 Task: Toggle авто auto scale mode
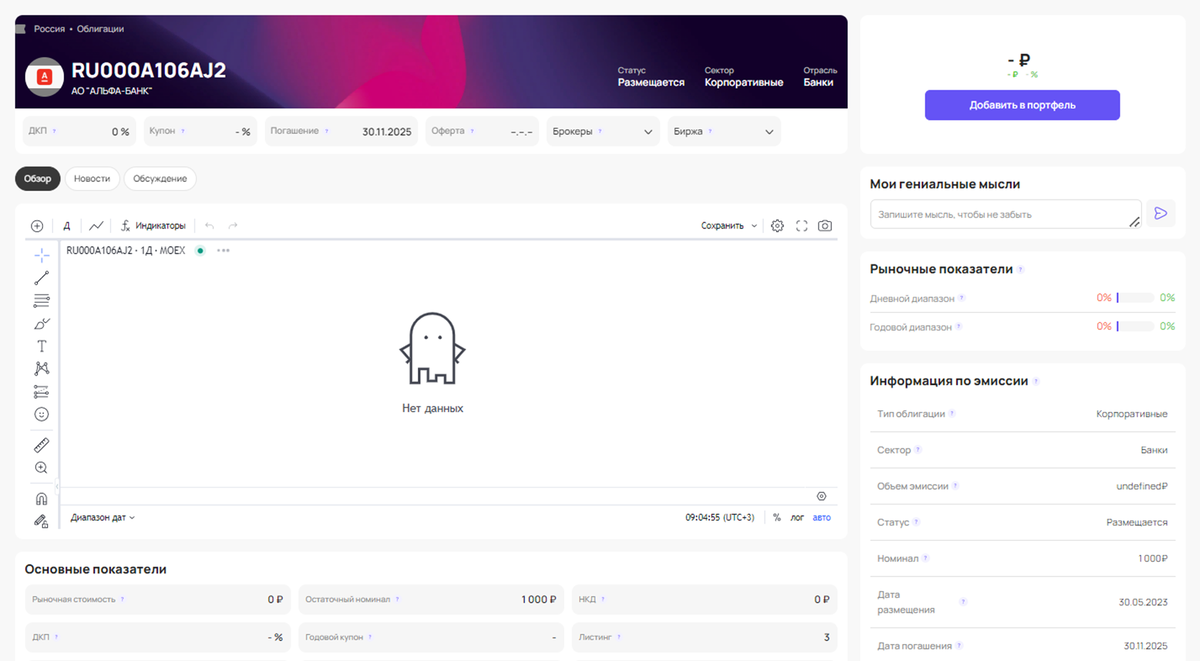tap(821, 518)
